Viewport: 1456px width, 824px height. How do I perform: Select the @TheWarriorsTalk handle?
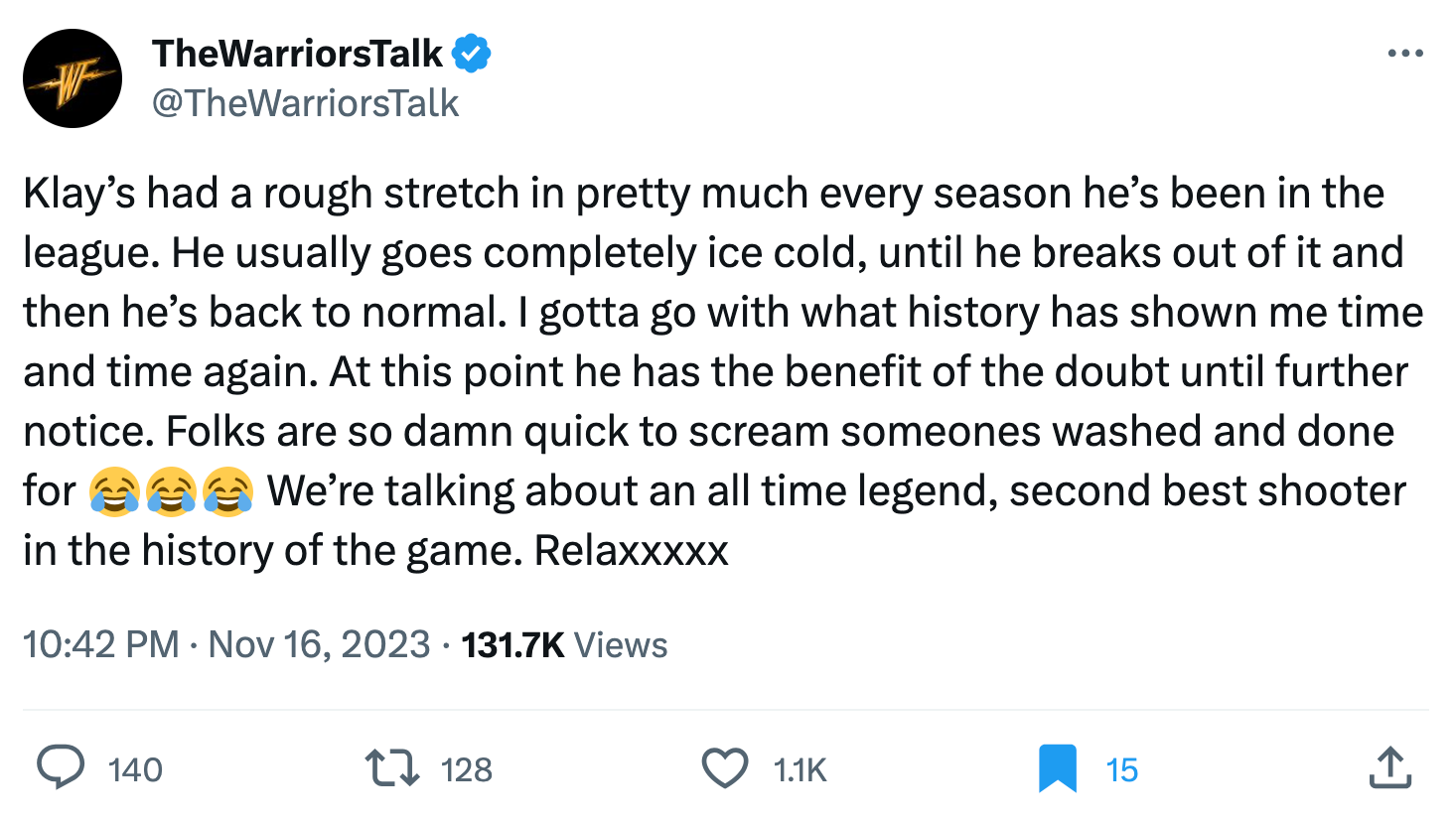pos(307,102)
